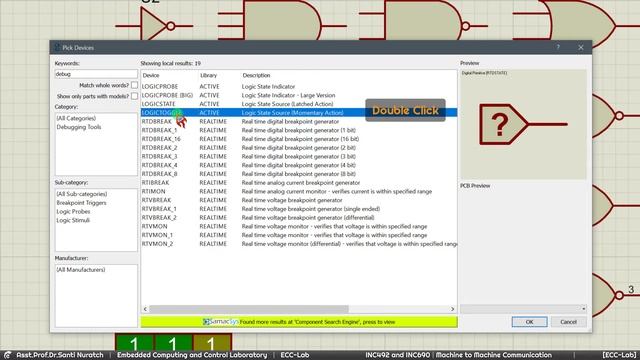640x360 pixels.
Task: Click the results horizontal scrollbar thumb
Action: [249, 309]
